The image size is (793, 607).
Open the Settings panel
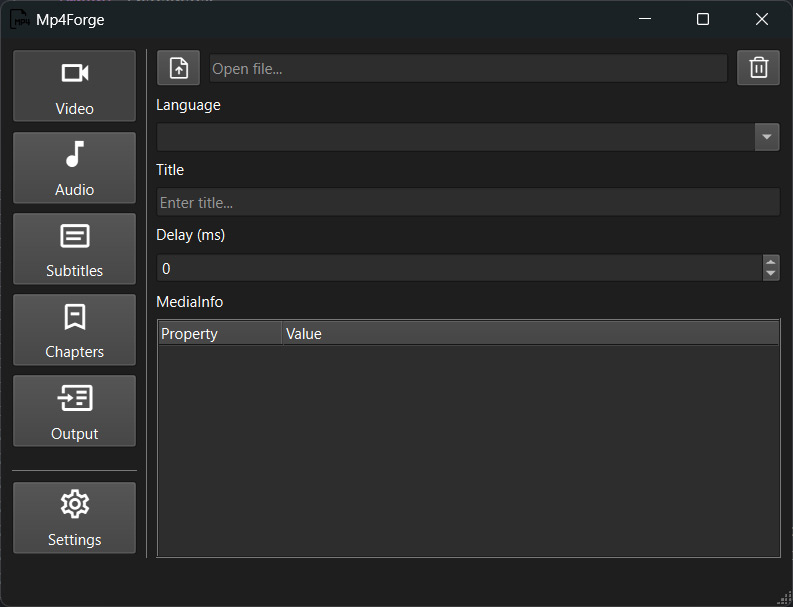(x=74, y=517)
